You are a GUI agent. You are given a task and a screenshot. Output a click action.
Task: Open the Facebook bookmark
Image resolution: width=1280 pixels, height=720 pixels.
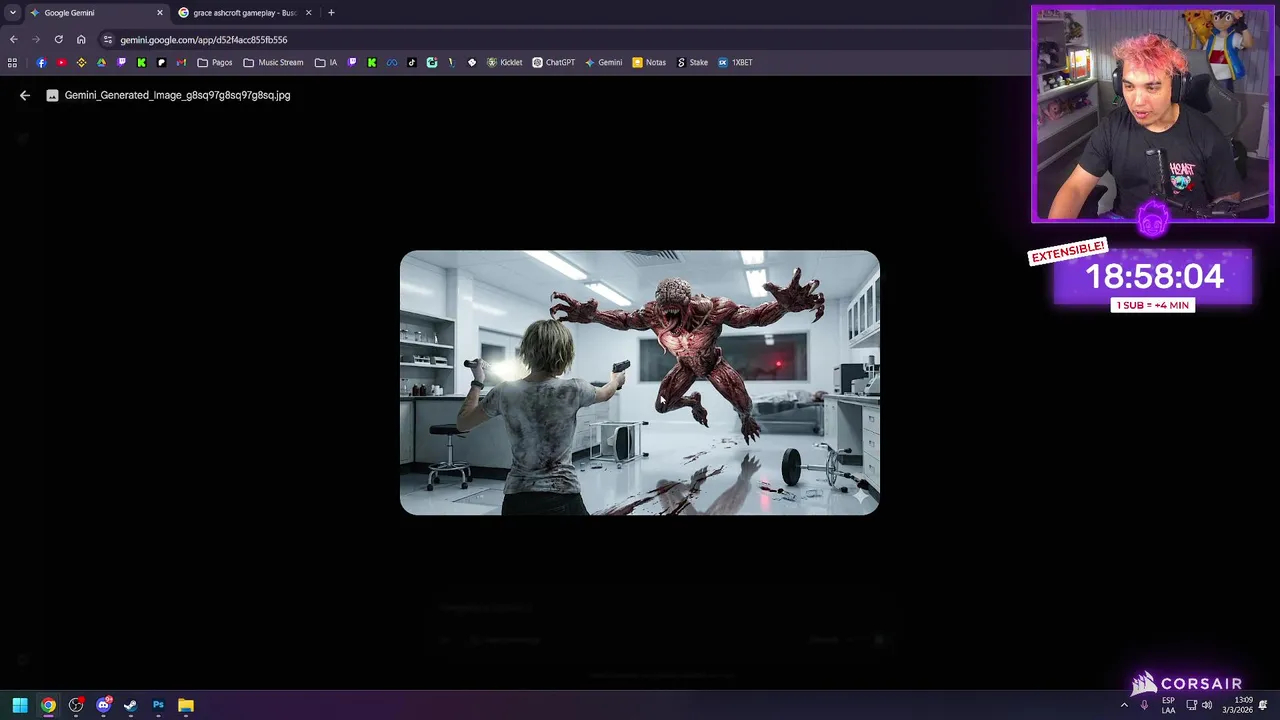click(x=41, y=62)
